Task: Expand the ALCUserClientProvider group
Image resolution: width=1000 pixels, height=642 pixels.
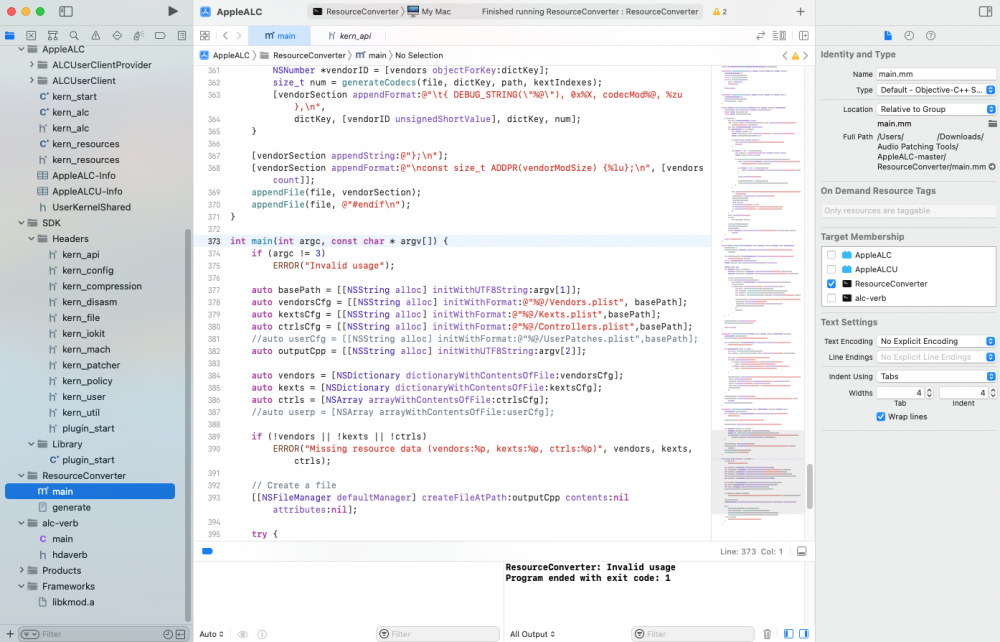Action: (31, 65)
